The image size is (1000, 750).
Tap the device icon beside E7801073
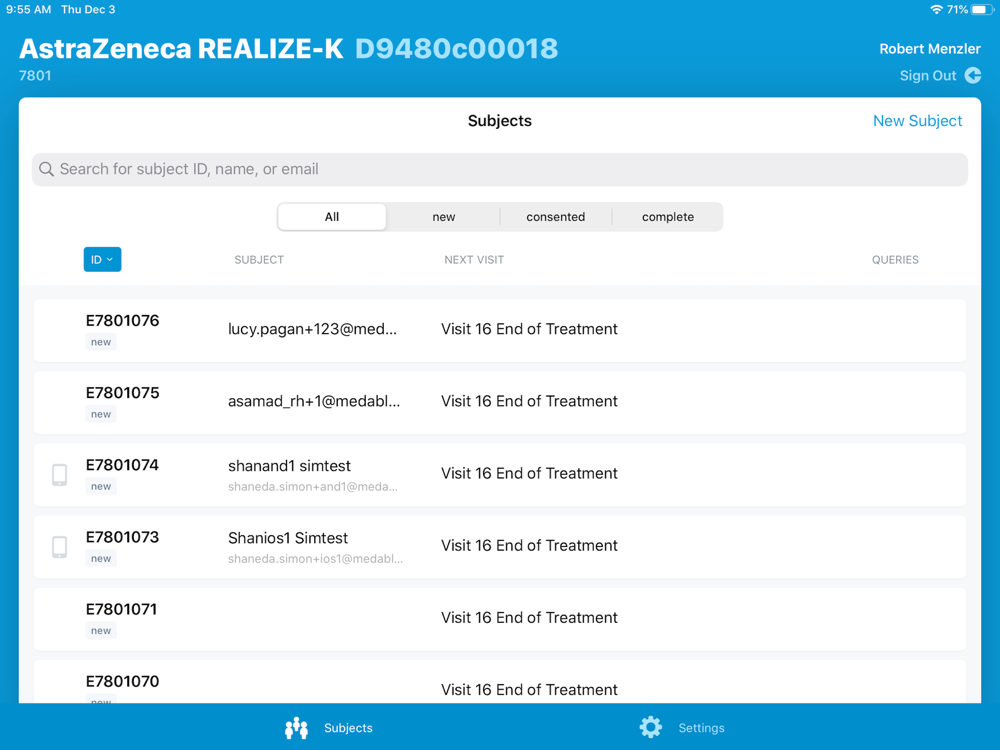[x=60, y=546]
